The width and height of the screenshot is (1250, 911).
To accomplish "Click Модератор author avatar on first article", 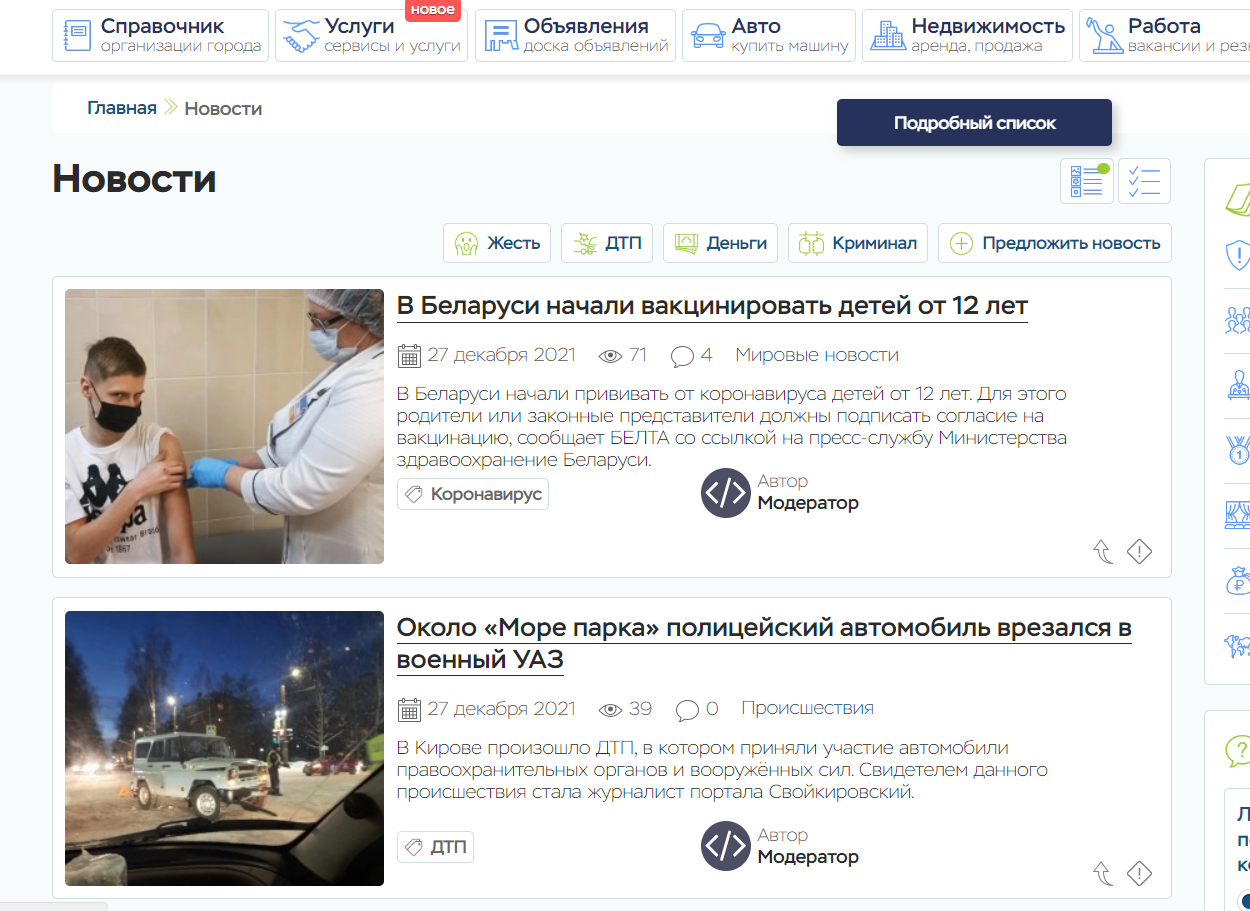I will pos(725,493).
